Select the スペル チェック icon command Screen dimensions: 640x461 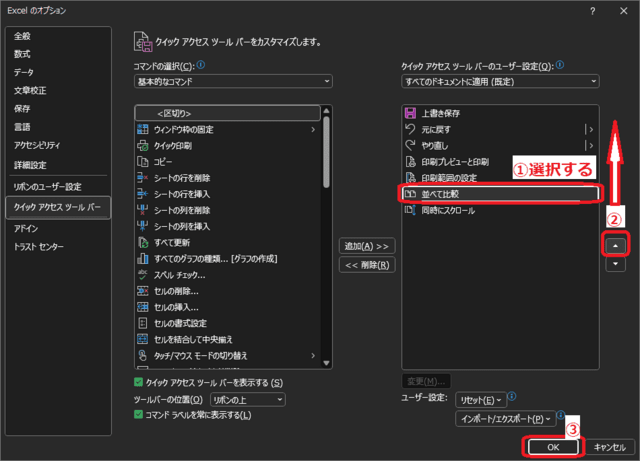point(142,275)
